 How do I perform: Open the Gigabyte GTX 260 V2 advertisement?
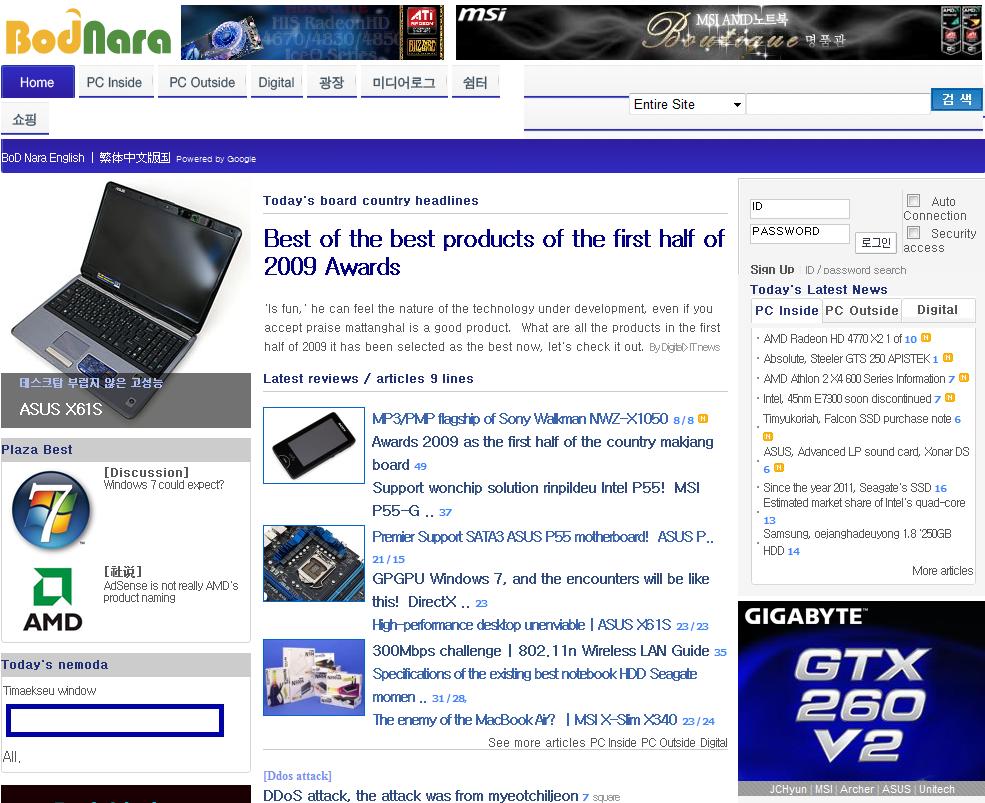pyautogui.click(x=861, y=699)
